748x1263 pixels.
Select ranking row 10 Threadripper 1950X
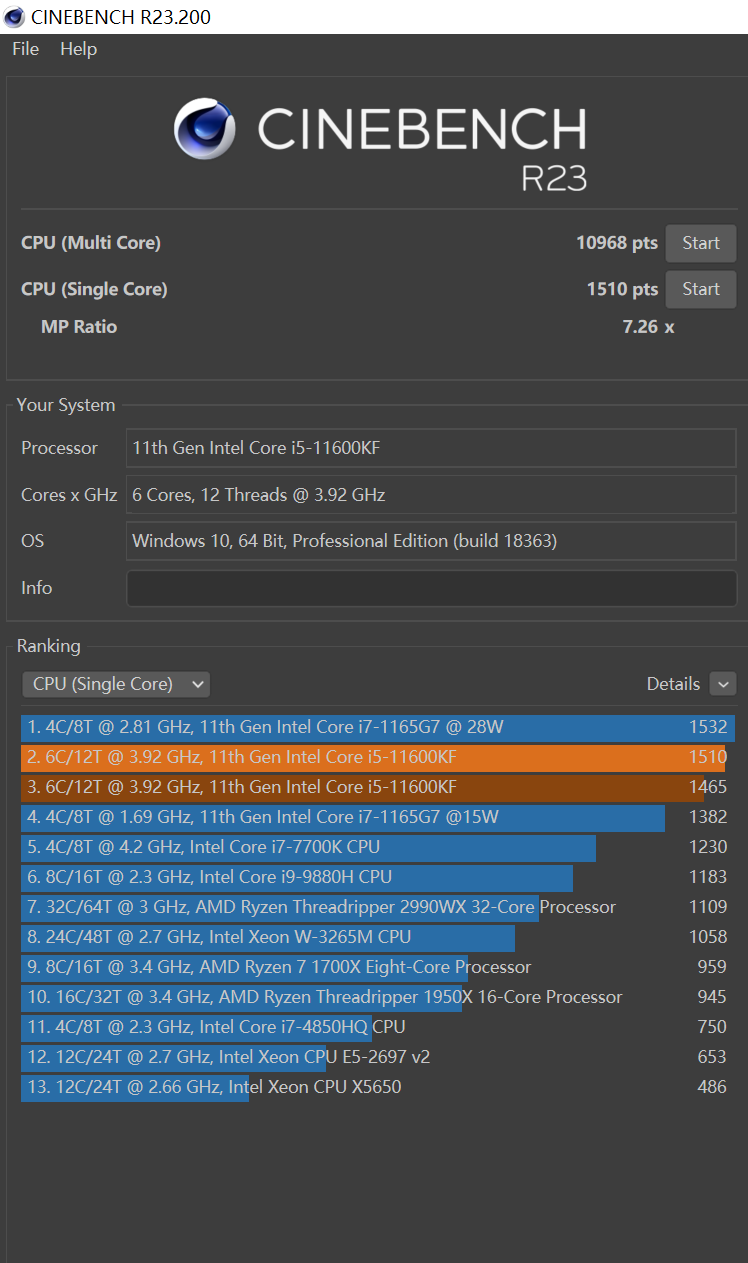(x=378, y=997)
